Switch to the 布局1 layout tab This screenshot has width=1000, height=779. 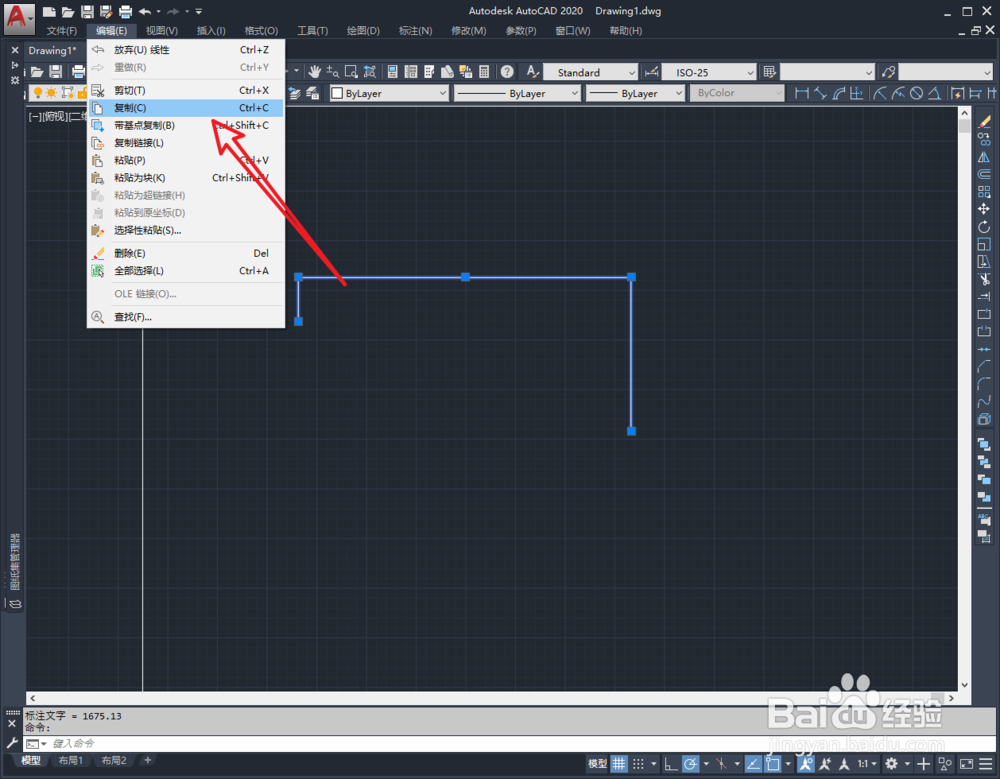point(71,760)
